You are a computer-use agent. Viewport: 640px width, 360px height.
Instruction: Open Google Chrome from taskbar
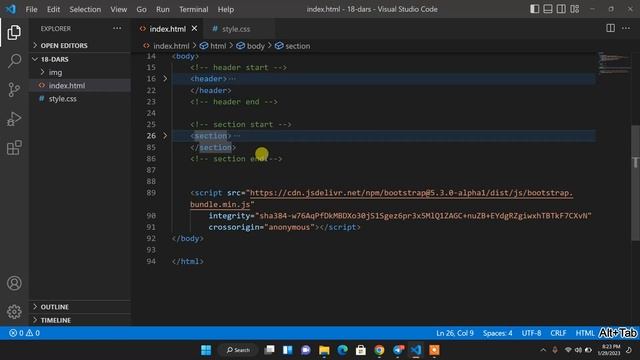(x=379, y=350)
